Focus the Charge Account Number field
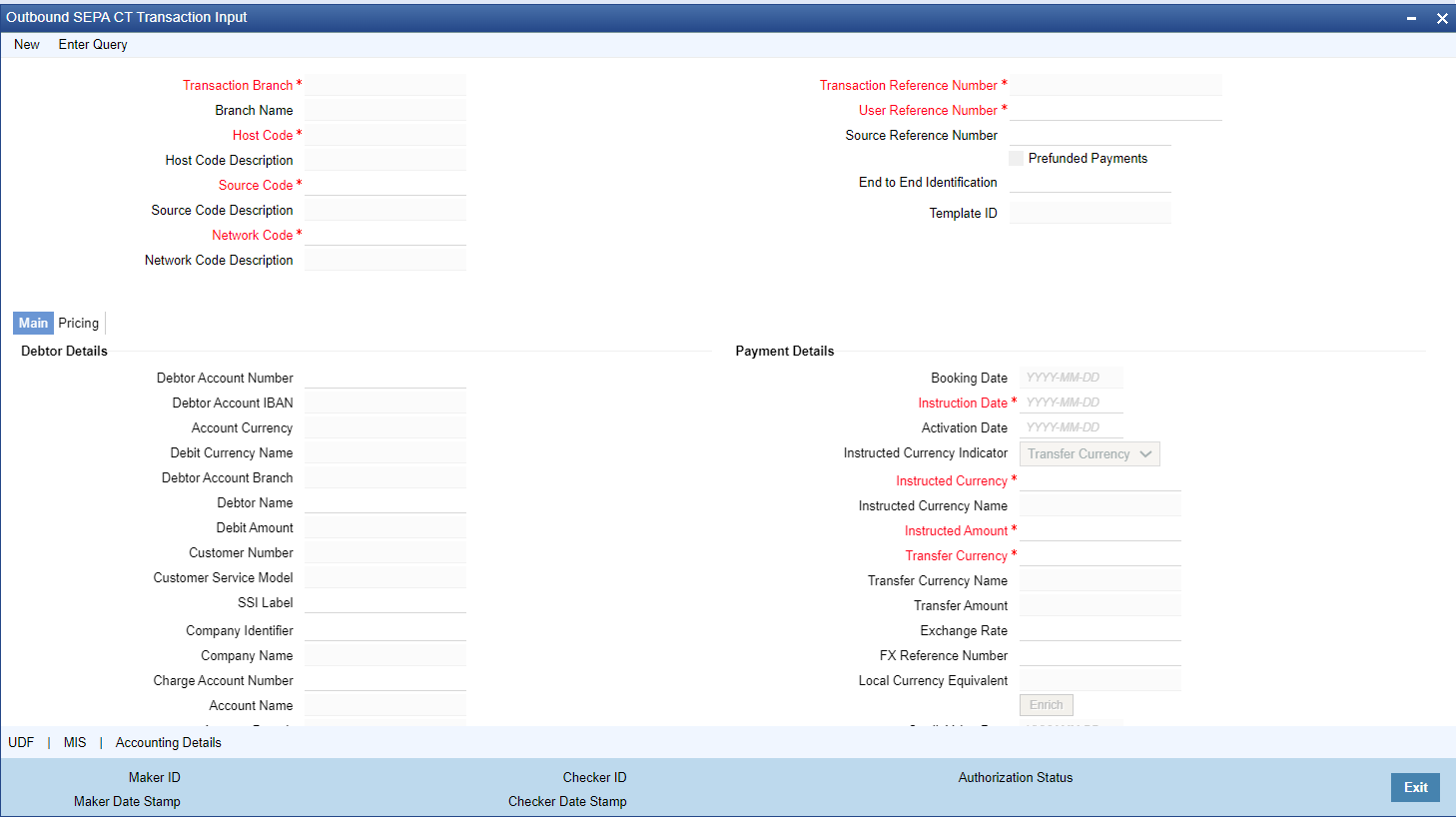This screenshot has width=1456, height=819. point(385,680)
